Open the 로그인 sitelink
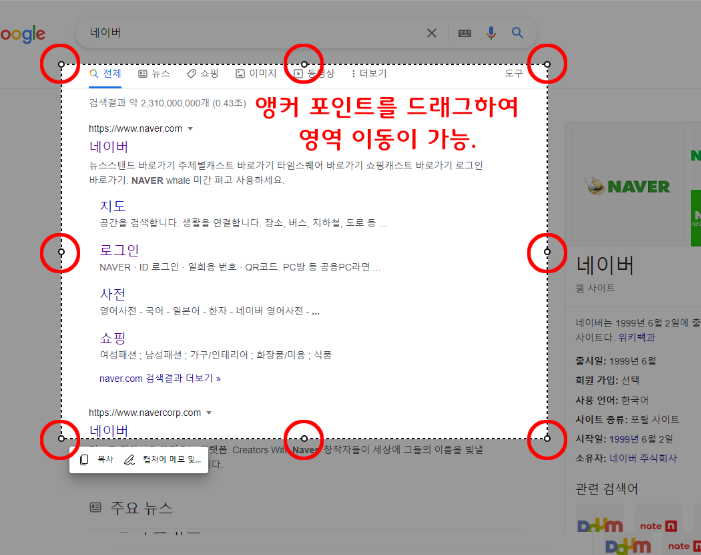The image size is (701, 555). [119, 250]
